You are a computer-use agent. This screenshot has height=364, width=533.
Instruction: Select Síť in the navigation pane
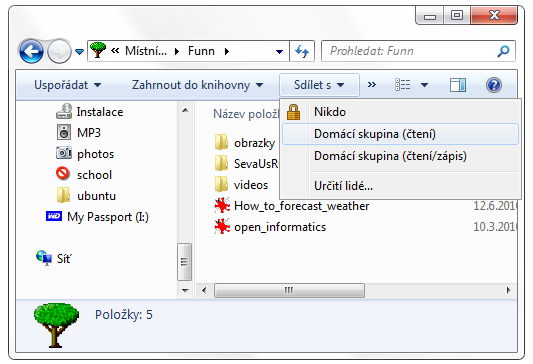64,259
